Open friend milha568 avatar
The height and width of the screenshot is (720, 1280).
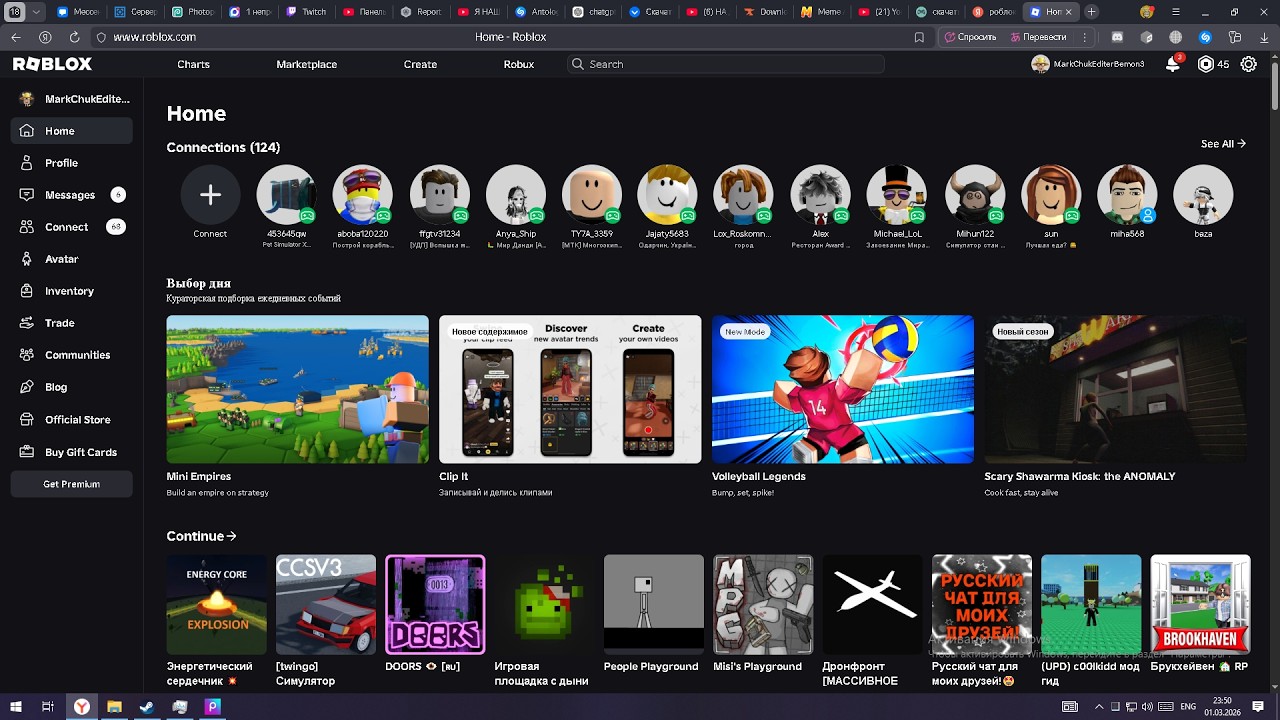(x=1127, y=195)
